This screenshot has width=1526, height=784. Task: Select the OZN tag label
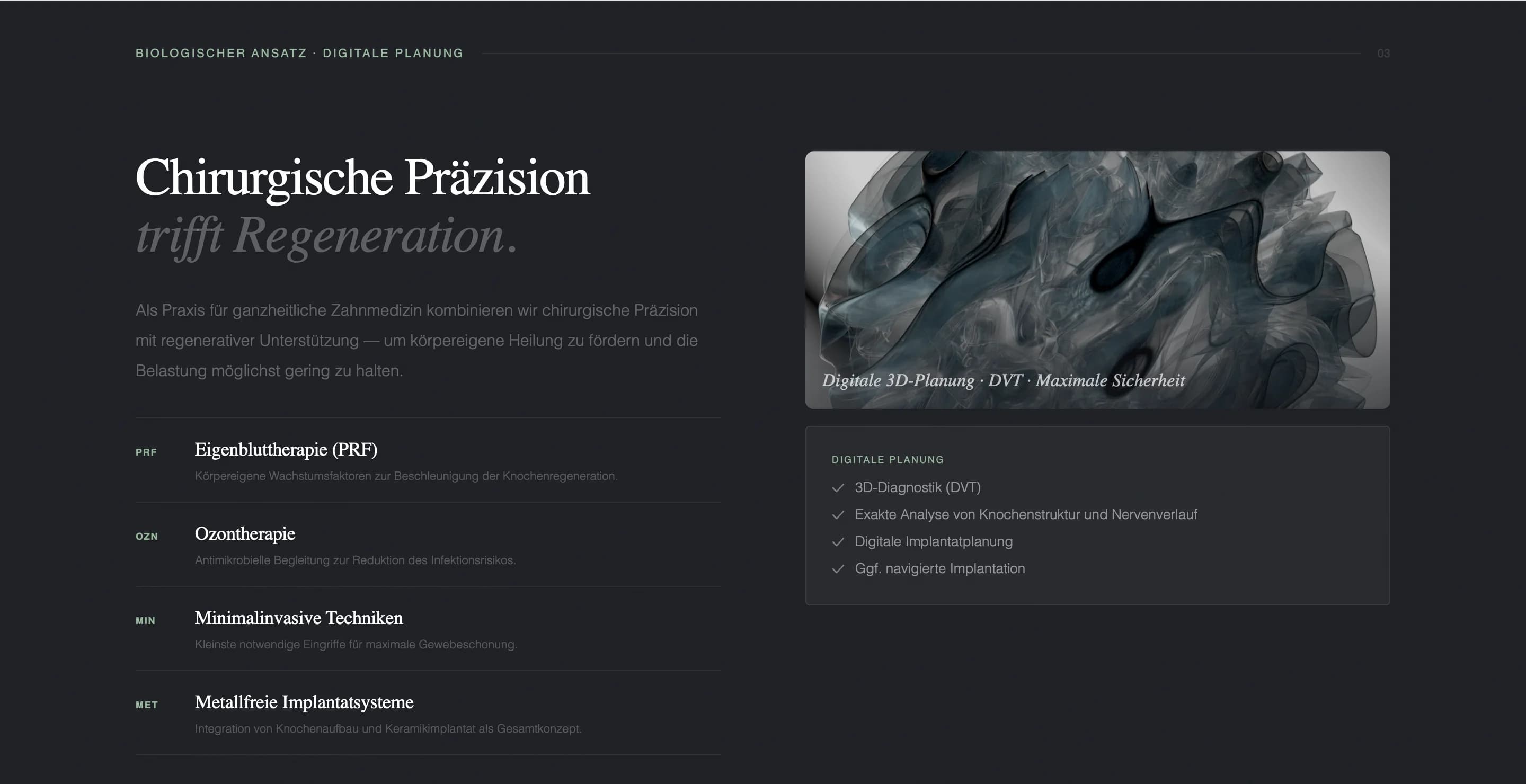[x=146, y=537]
